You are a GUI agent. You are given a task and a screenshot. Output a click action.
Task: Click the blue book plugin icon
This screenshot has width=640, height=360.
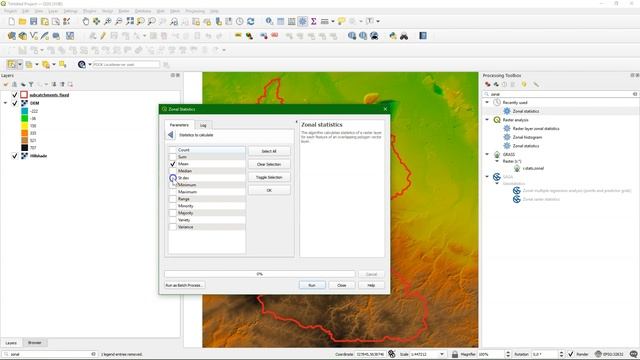(x=423, y=36)
